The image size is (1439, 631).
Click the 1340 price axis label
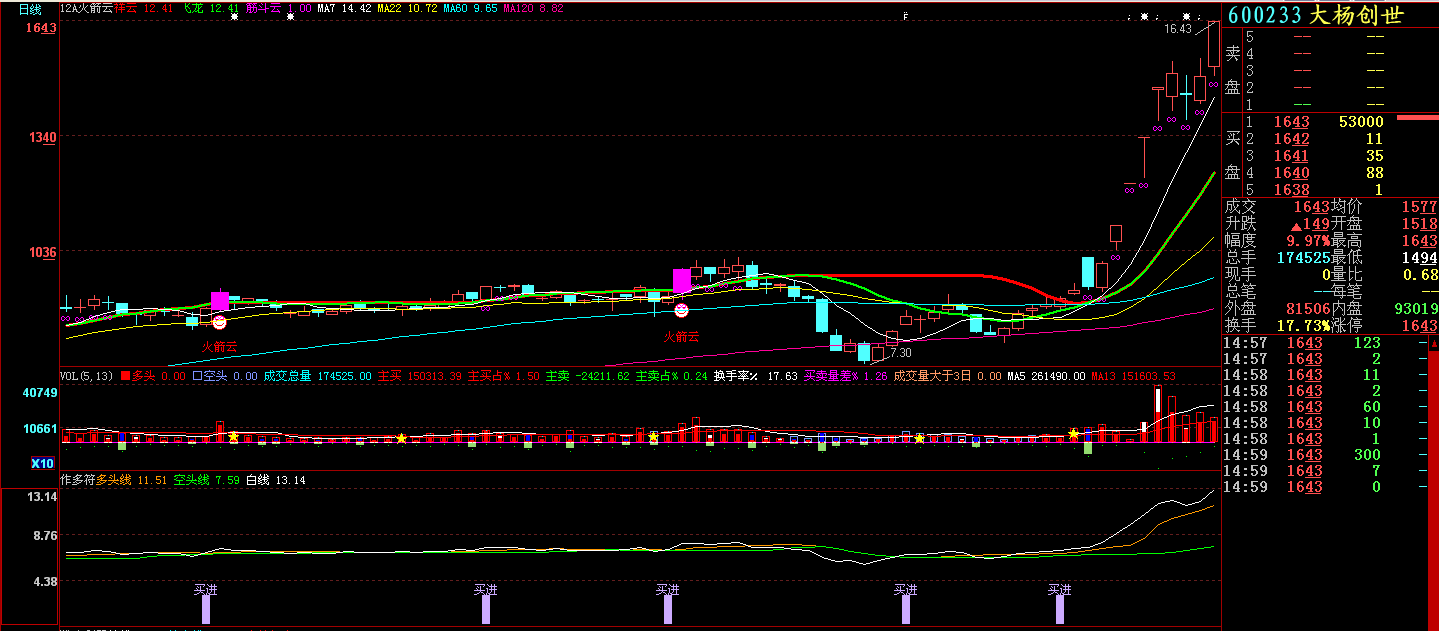(41, 137)
